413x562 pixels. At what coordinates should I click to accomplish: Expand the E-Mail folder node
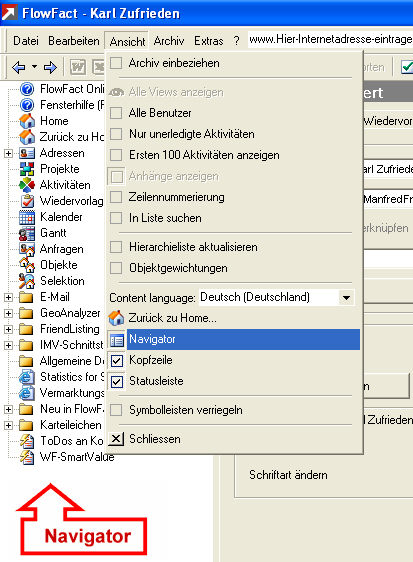8,297
